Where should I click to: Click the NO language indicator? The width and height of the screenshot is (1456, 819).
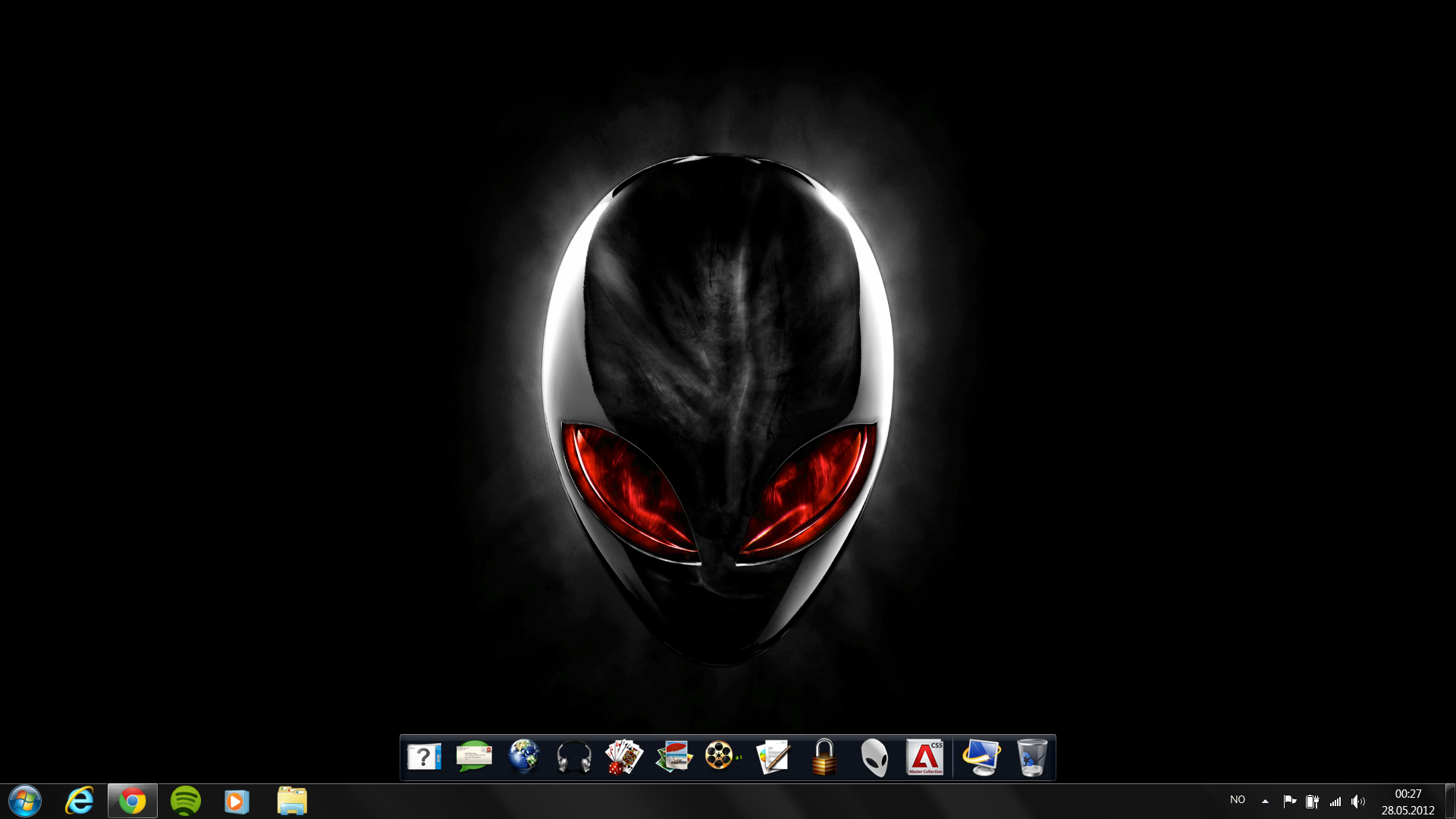(1238, 800)
